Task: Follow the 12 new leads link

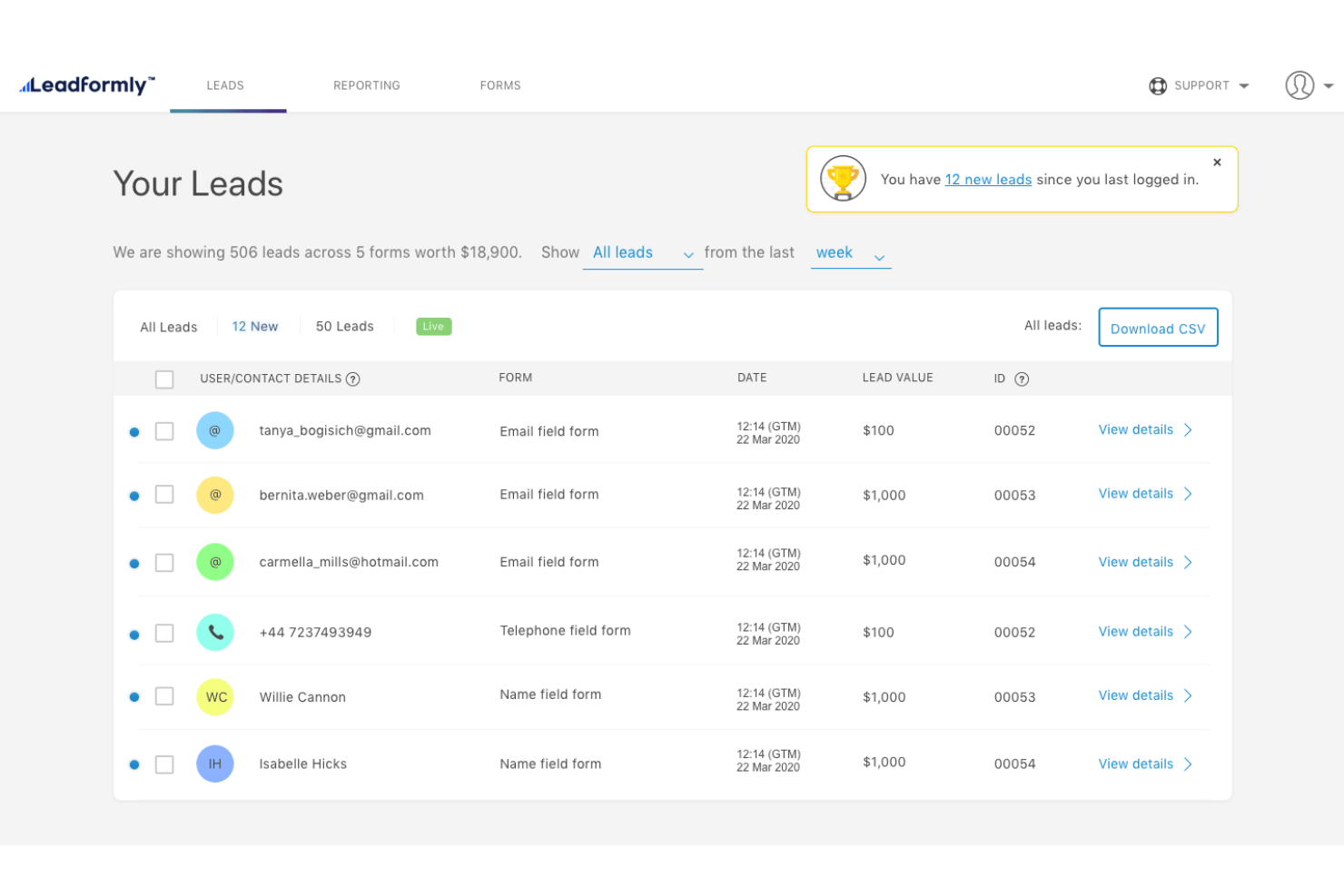Action: tap(988, 179)
